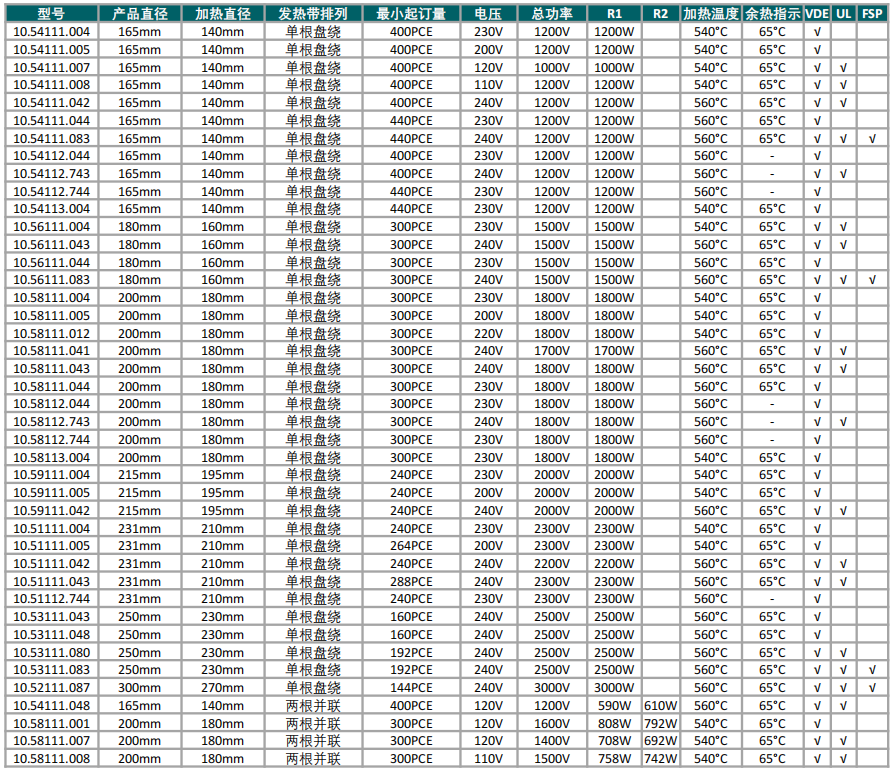
Task: Click the 288PCE minimum order cell
Action: [411, 581]
